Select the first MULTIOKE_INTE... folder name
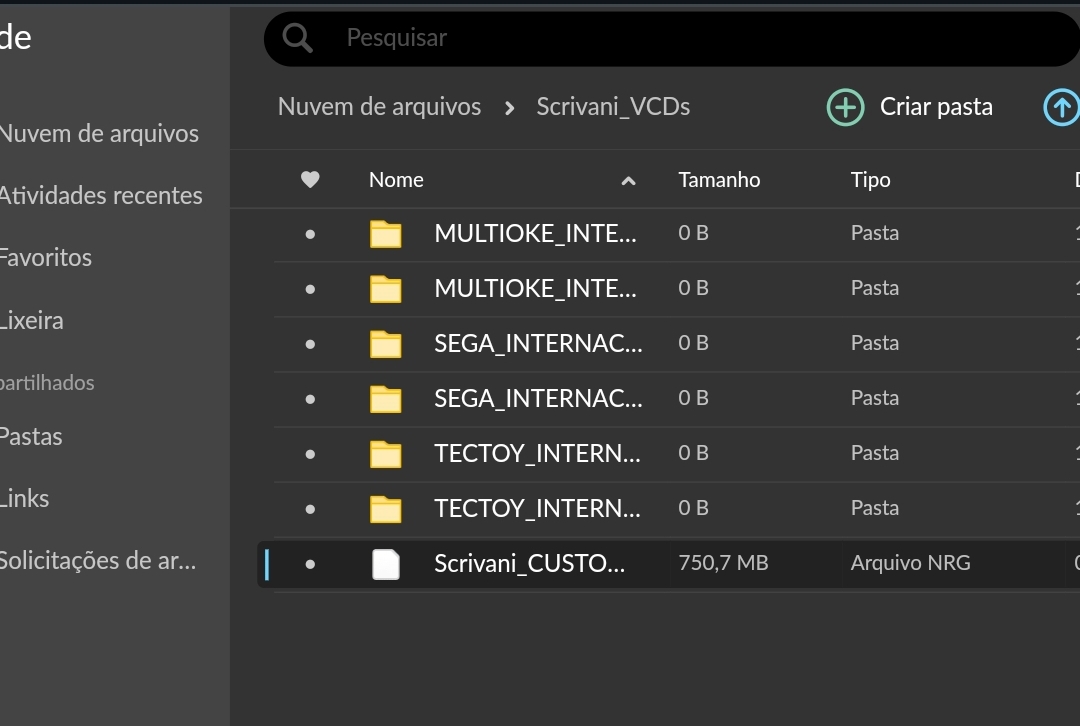1080x726 pixels. click(x=535, y=234)
